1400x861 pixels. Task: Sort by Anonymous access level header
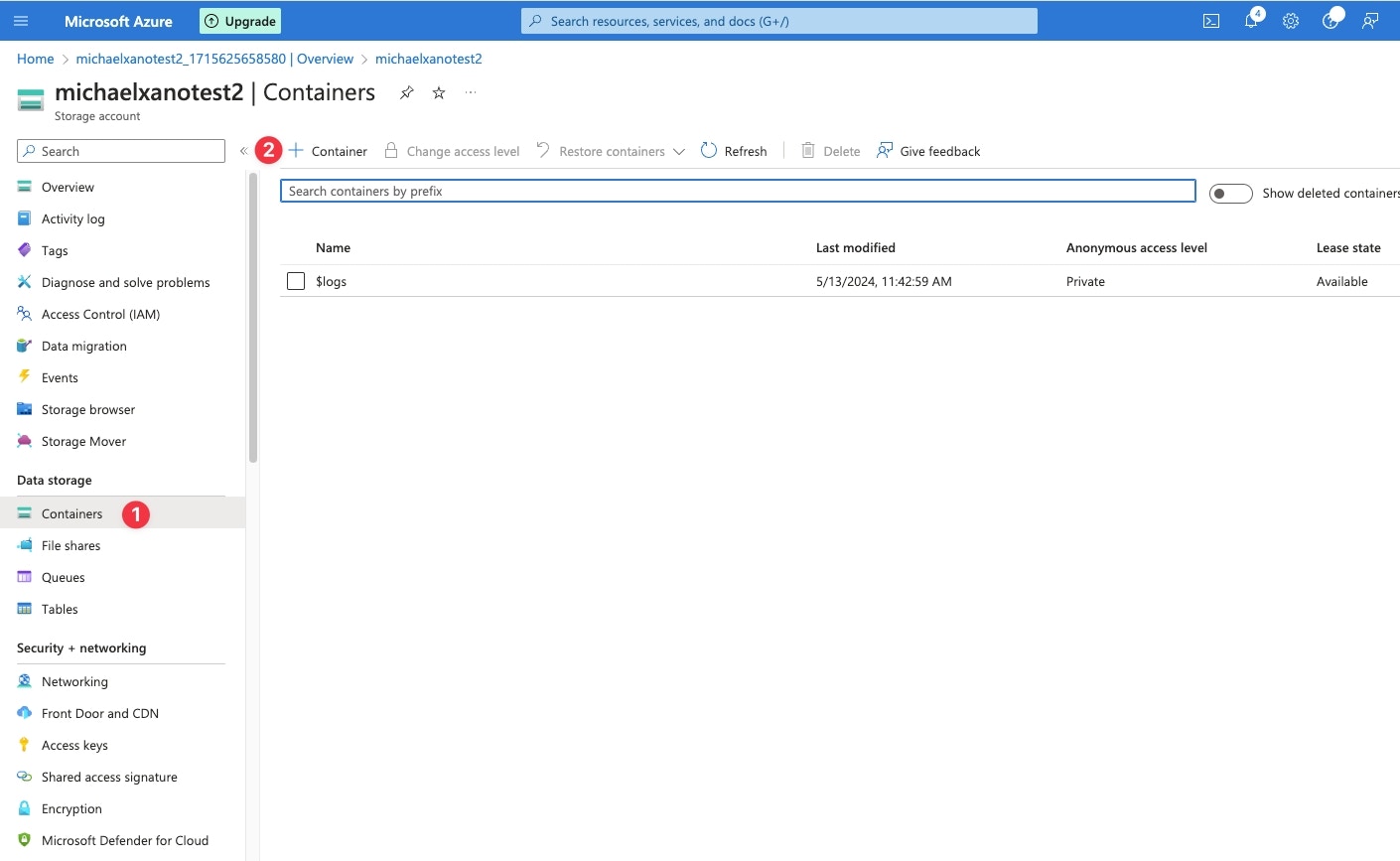tap(1137, 247)
